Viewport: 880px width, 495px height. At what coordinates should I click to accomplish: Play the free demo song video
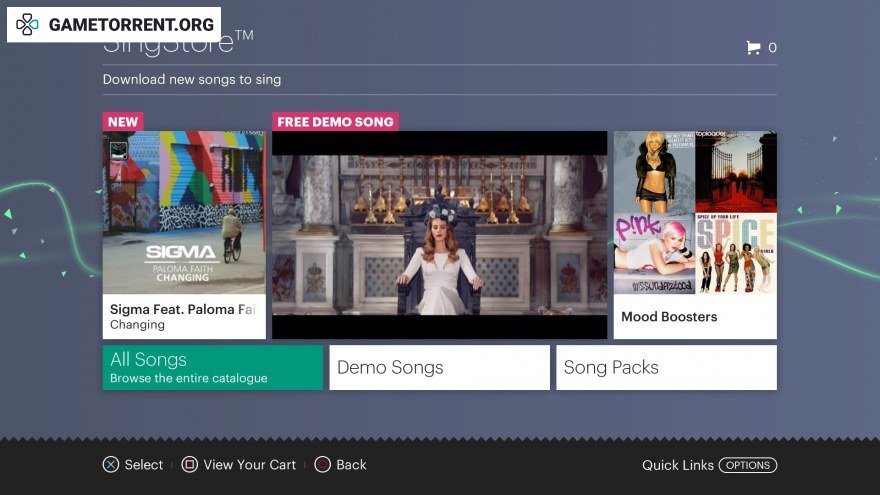(439, 235)
